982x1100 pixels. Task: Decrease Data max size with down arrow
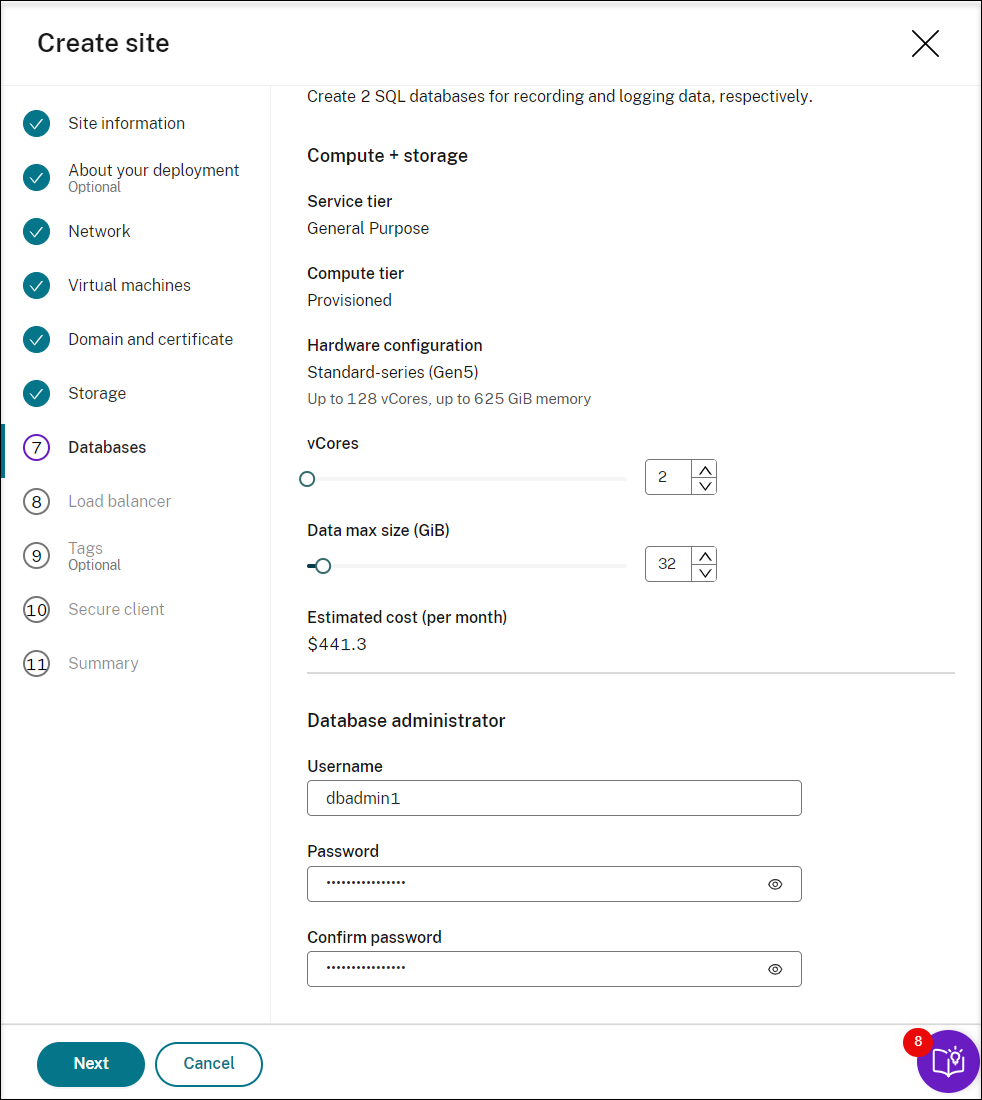click(x=705, y=573)
